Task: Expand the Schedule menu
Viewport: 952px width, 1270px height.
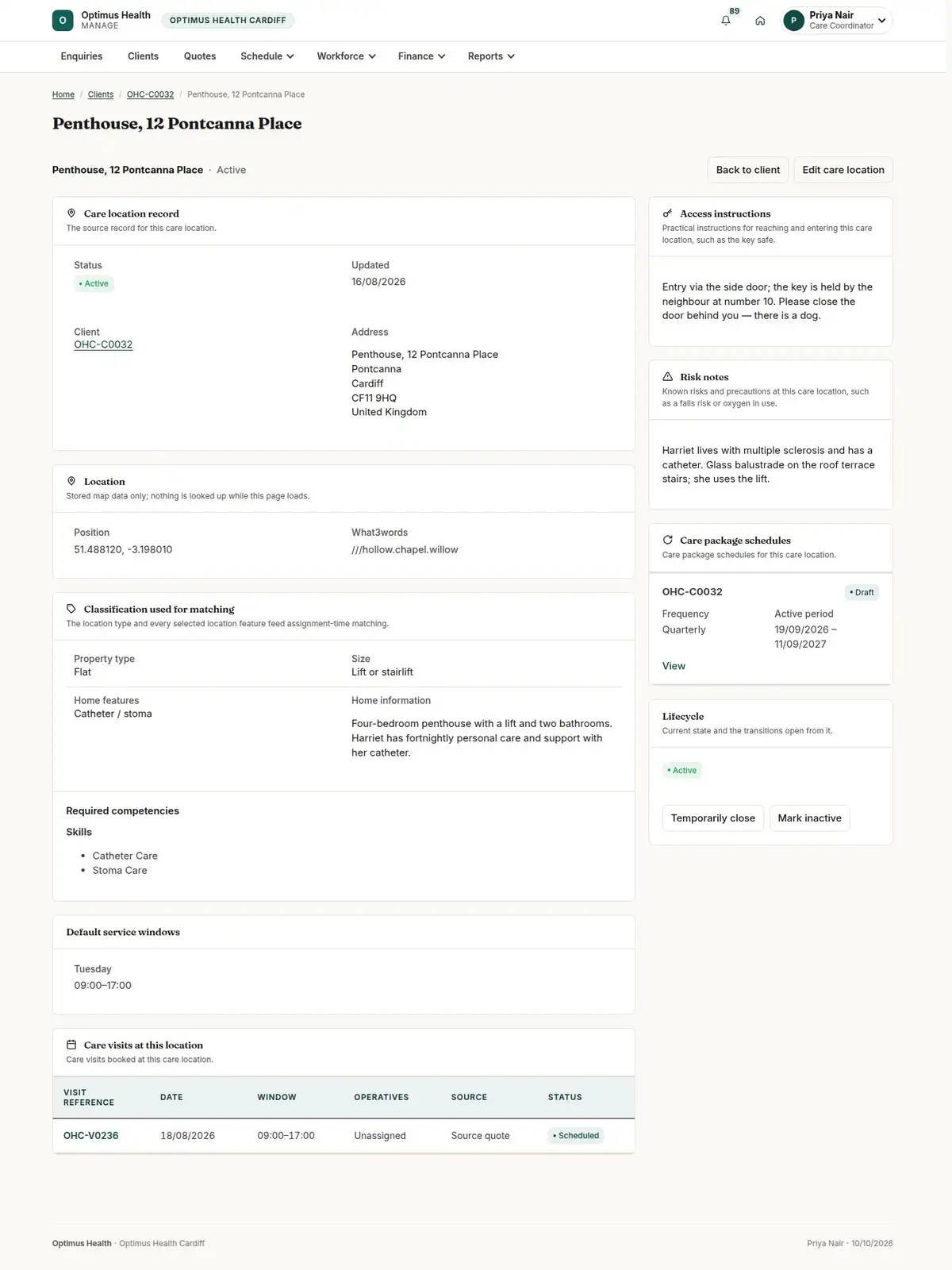Action: [267, 56]
